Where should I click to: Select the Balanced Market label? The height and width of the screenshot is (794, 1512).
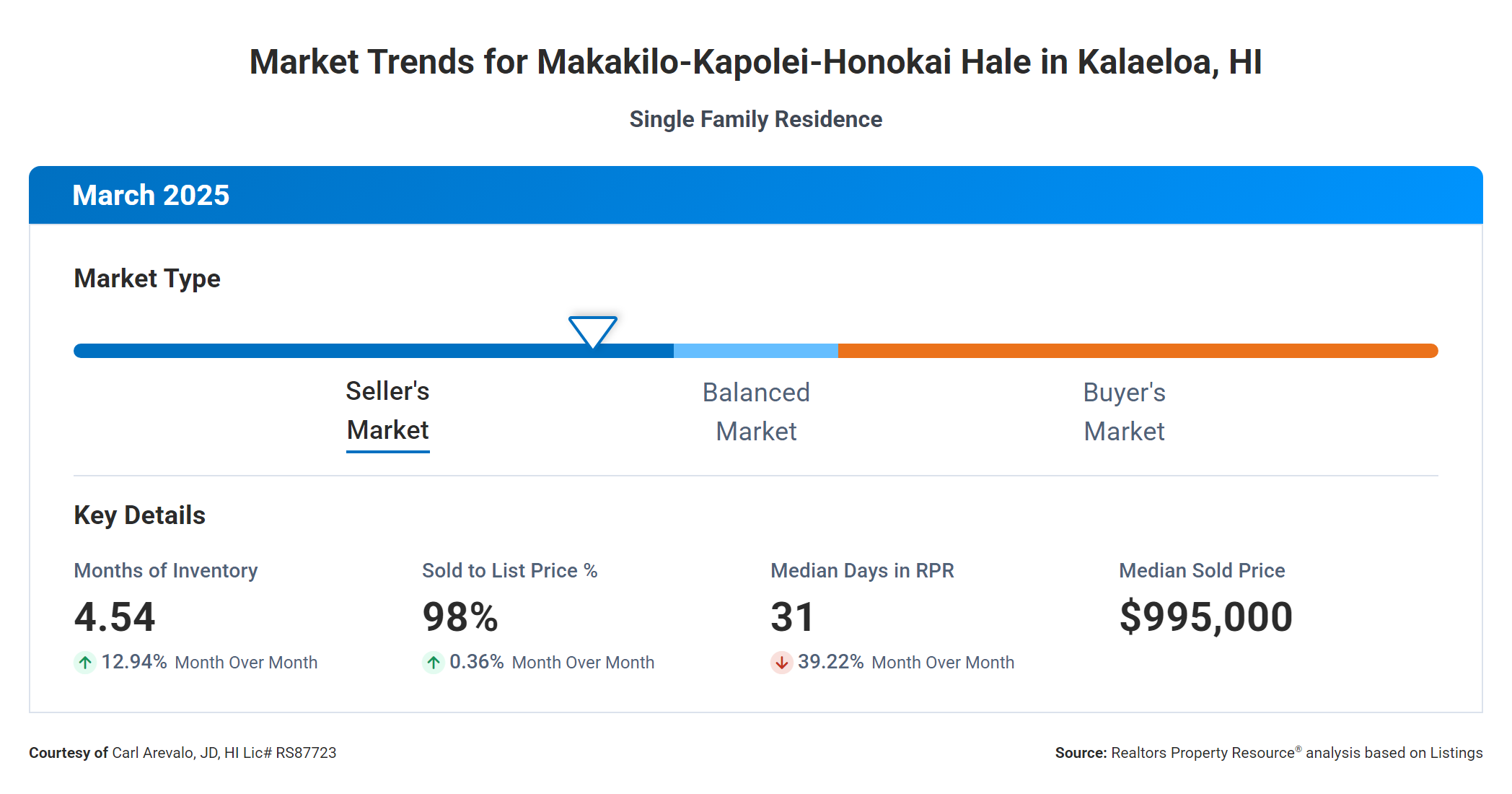756,411
